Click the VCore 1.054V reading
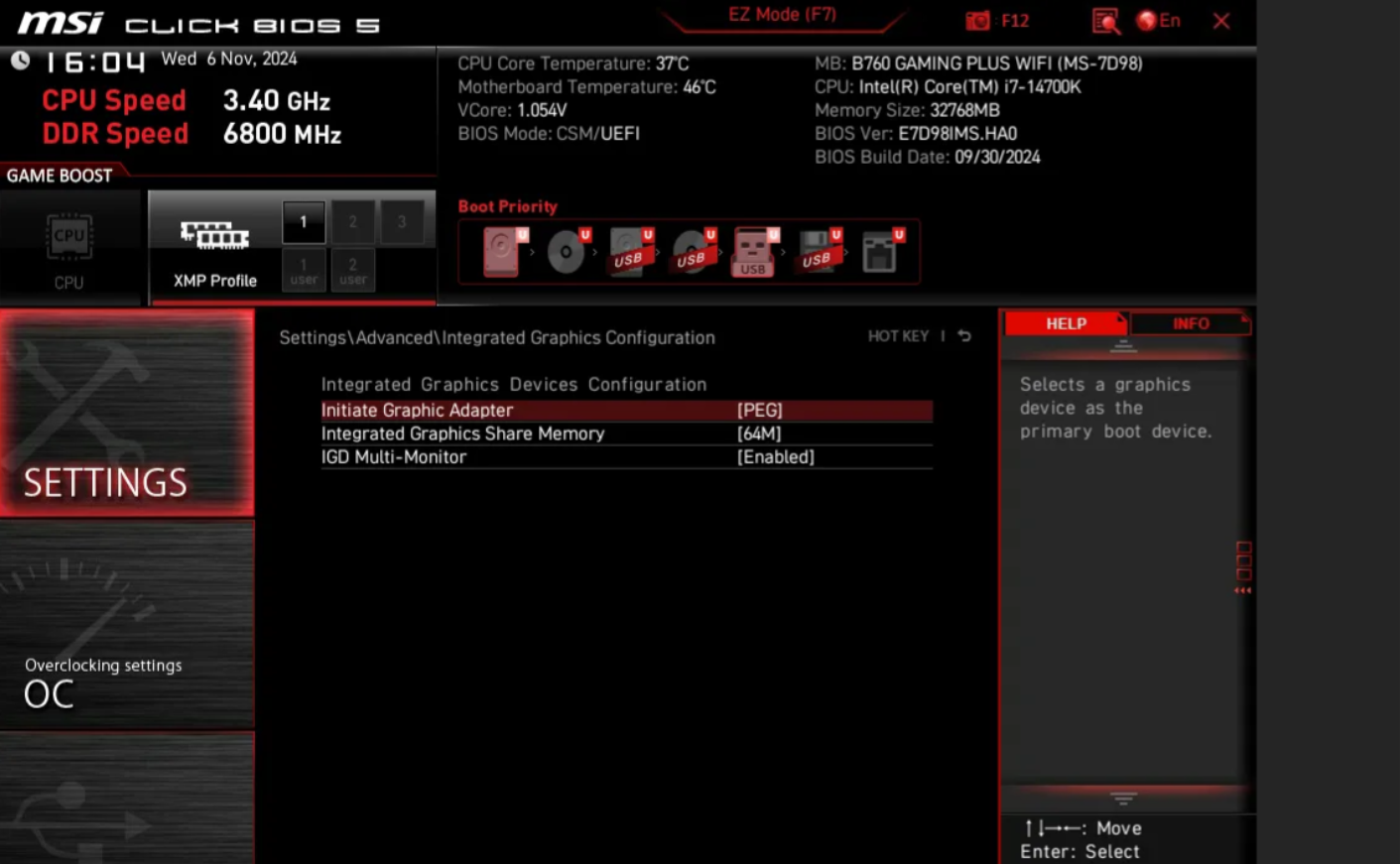The height and width of the screenshot is (864, 1400). [x=512, y=110]
